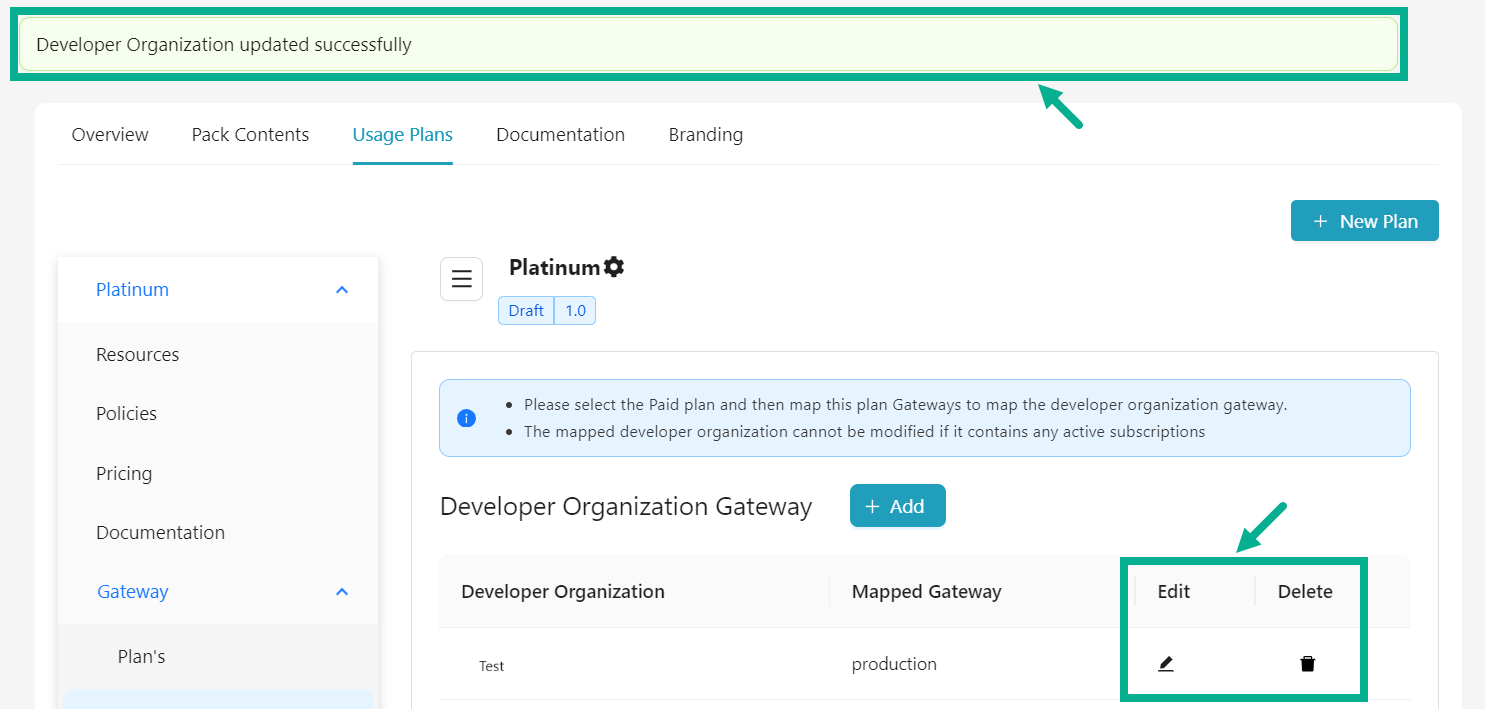The width and height of the screenshot is (1485, 709).
Task: Open the Branding tab
Action: click(705, 135)
